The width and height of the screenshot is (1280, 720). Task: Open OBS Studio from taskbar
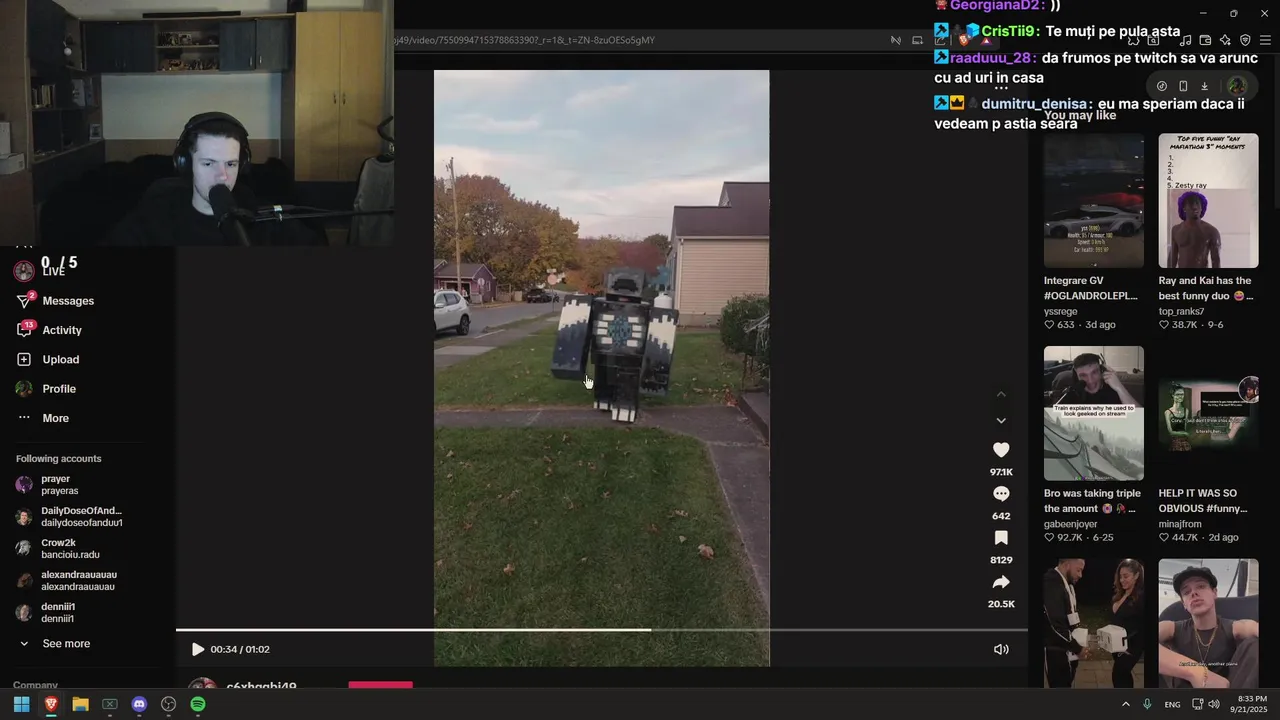click(x=168, y=704)
